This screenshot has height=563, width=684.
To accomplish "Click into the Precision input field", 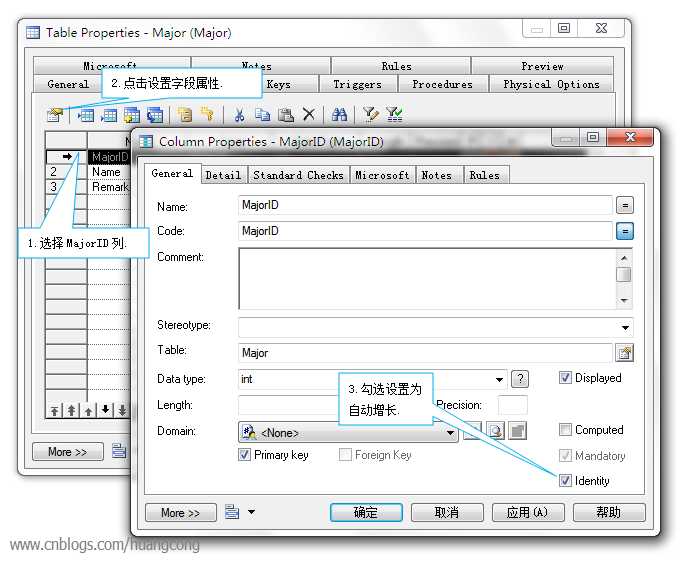I will click(x=513, y=405).
